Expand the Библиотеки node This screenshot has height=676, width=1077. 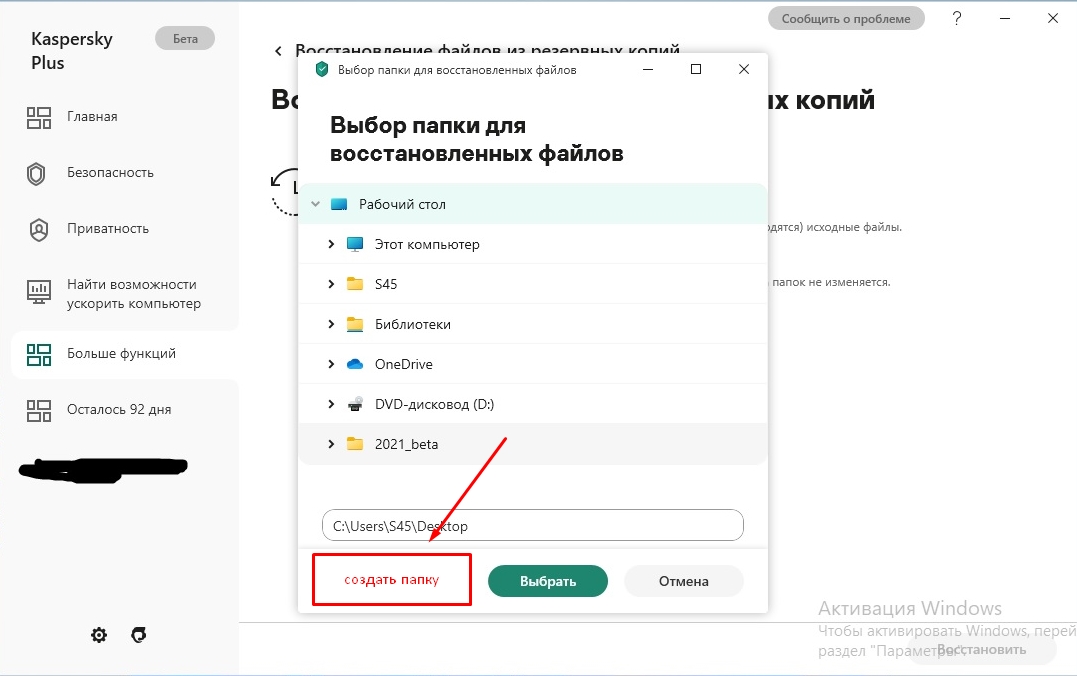[x=331, y=324]
